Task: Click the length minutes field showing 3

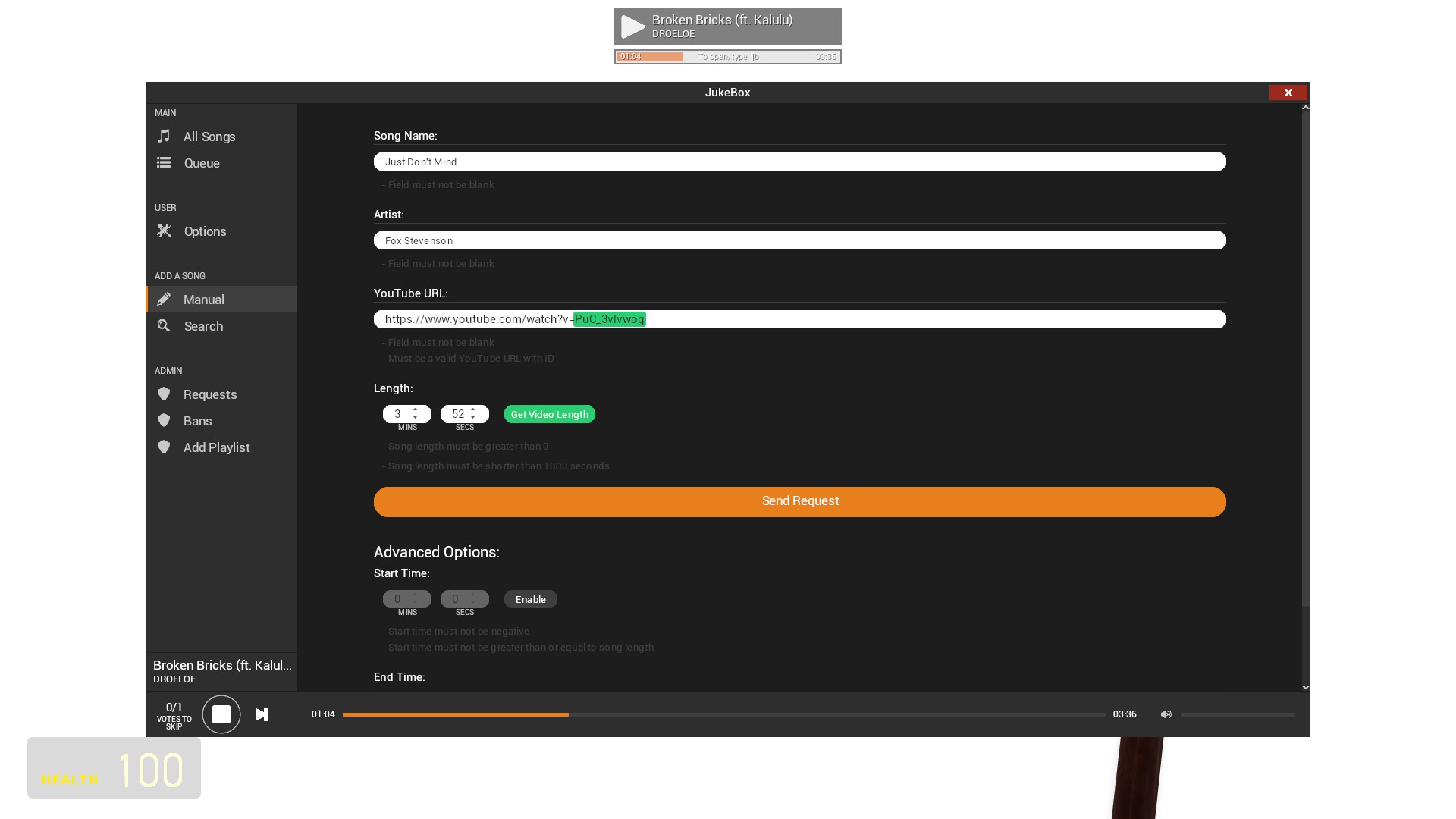Action: coord(407,414)
